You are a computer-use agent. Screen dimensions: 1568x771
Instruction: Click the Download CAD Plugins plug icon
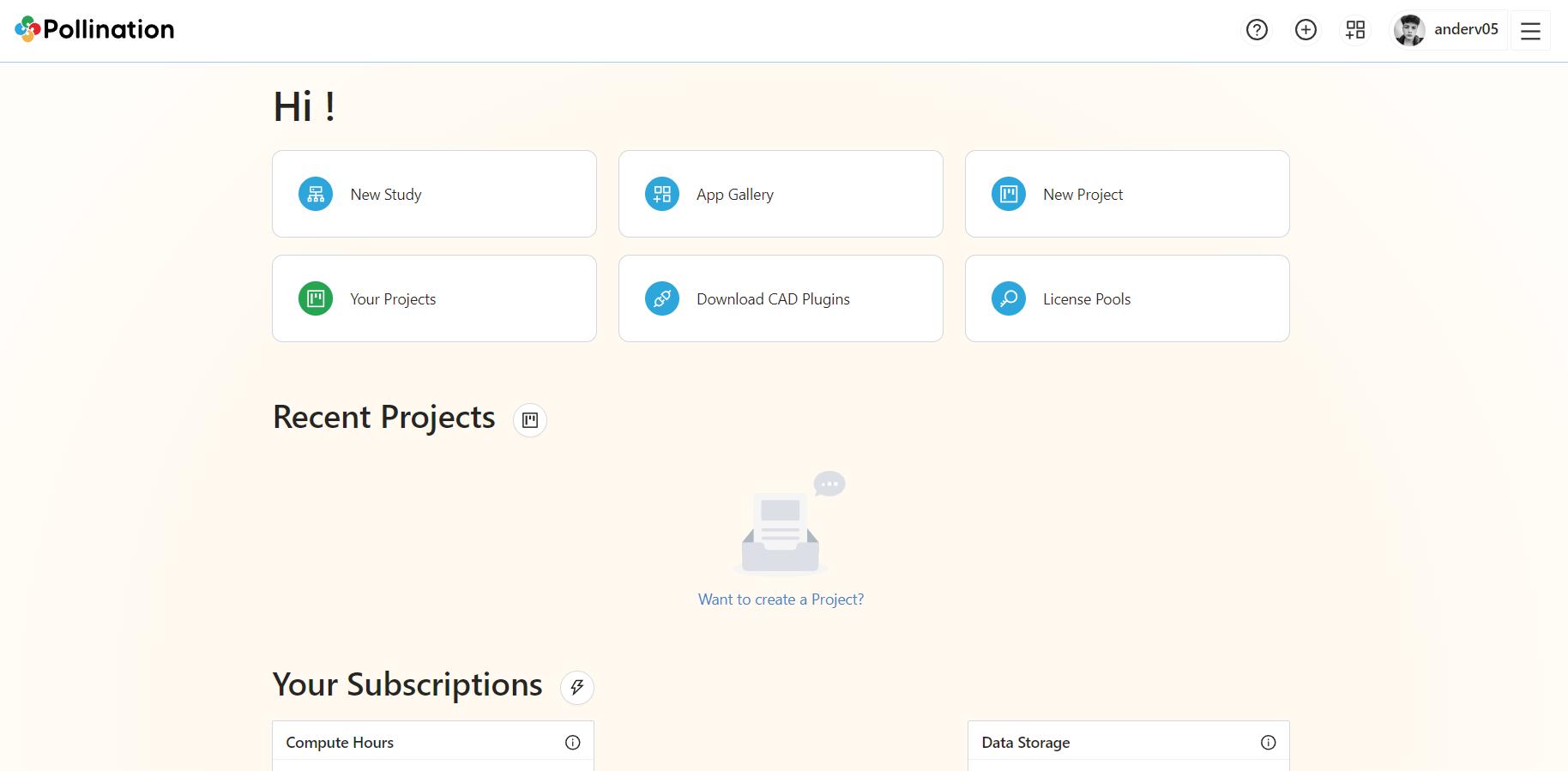[662, 298]
